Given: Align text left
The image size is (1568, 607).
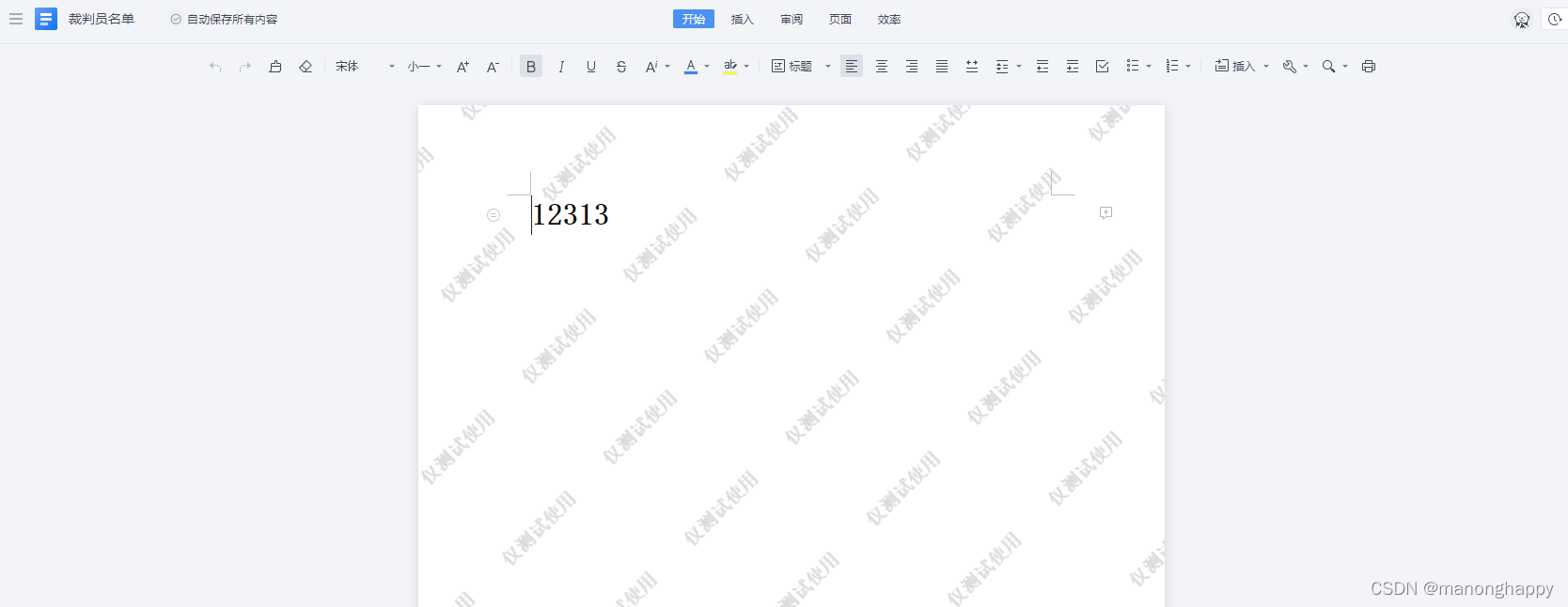Looking at the screenshot, I should [x=852, y=67].
